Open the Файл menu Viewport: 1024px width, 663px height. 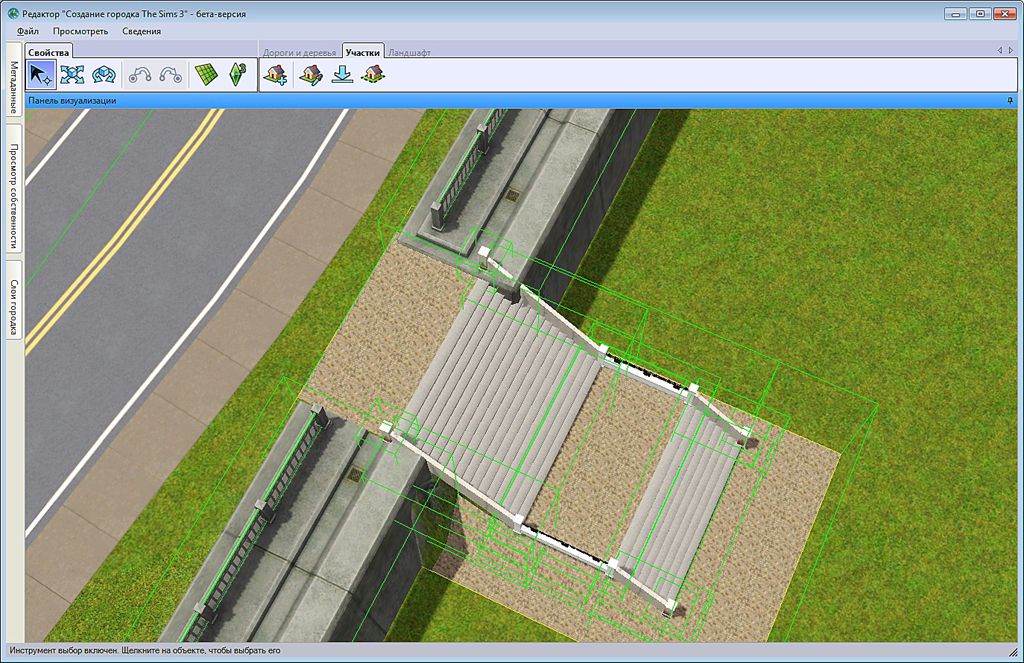28,31
